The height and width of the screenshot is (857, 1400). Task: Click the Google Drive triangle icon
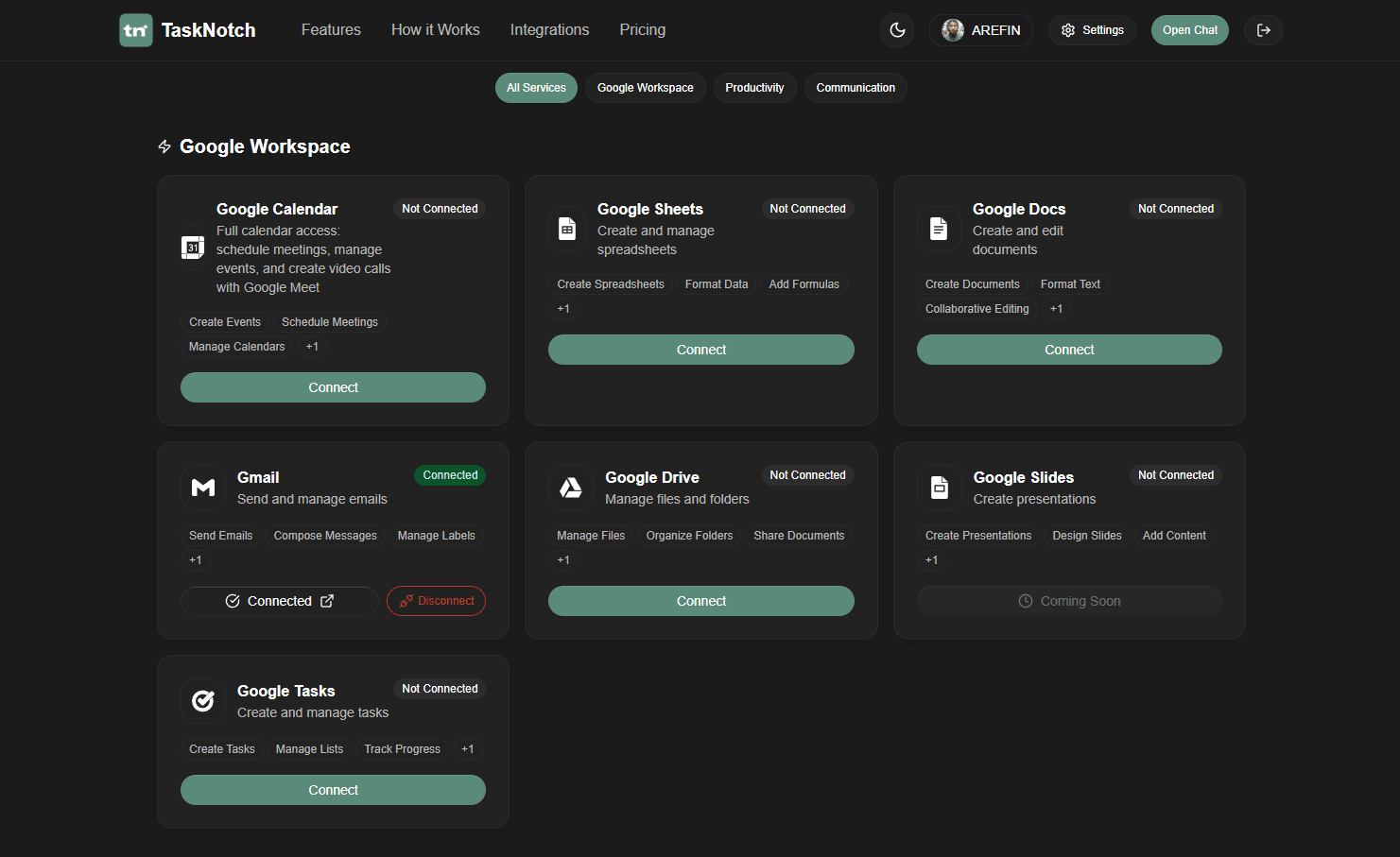571,488
